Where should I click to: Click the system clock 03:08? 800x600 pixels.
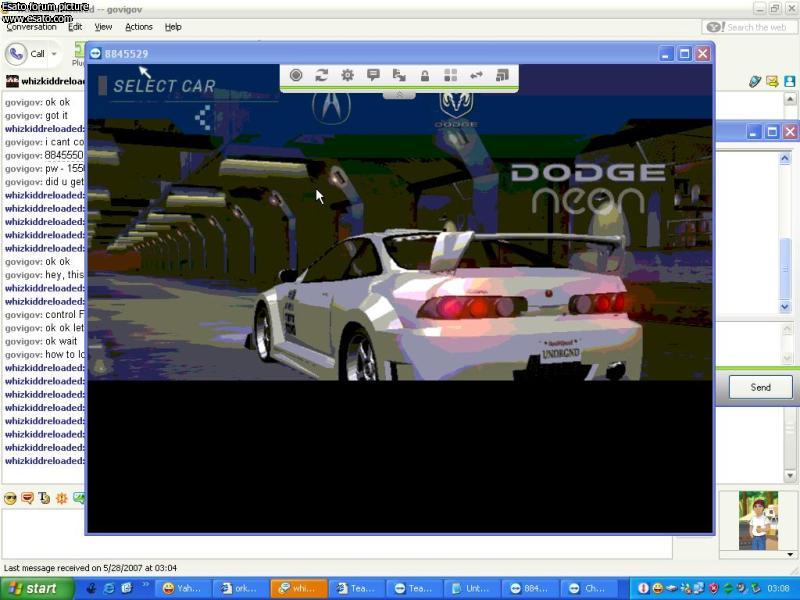[x=778, y=588]
